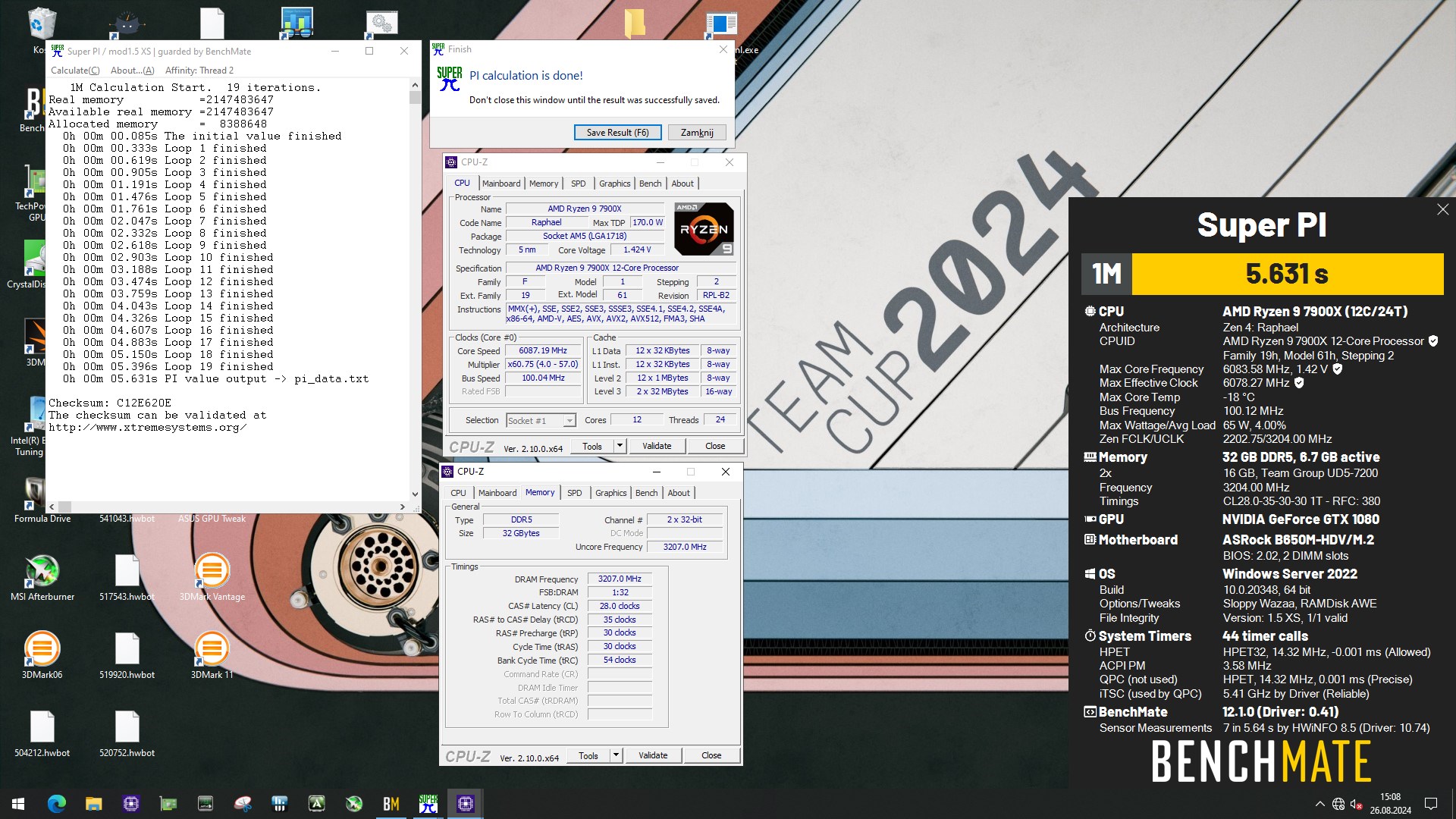The image size is (1456, 819).
Task: Select the 517543.hwbot file icon
Action: click(x=127, y=578)
